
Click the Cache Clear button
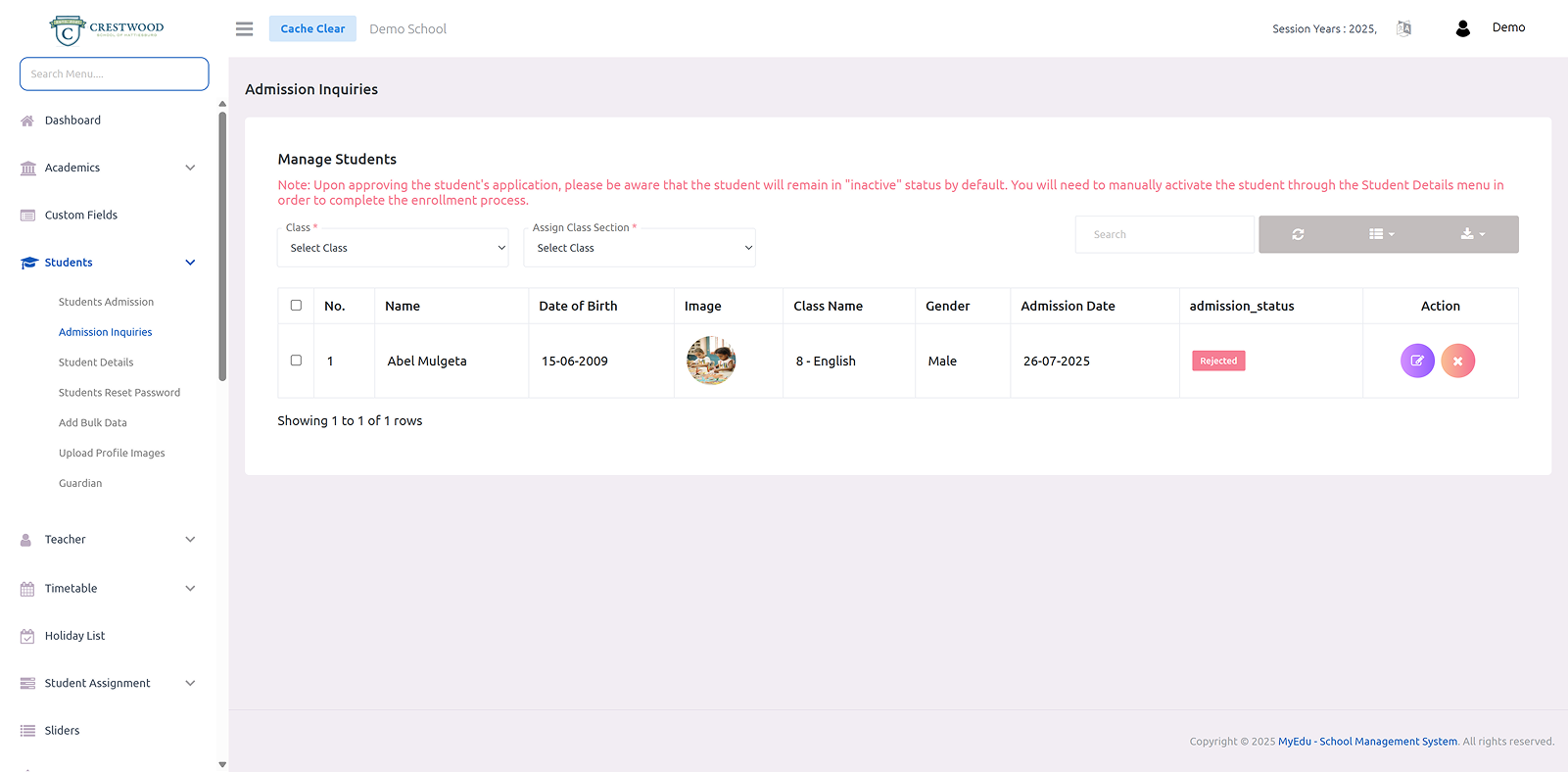coord(312,28)
